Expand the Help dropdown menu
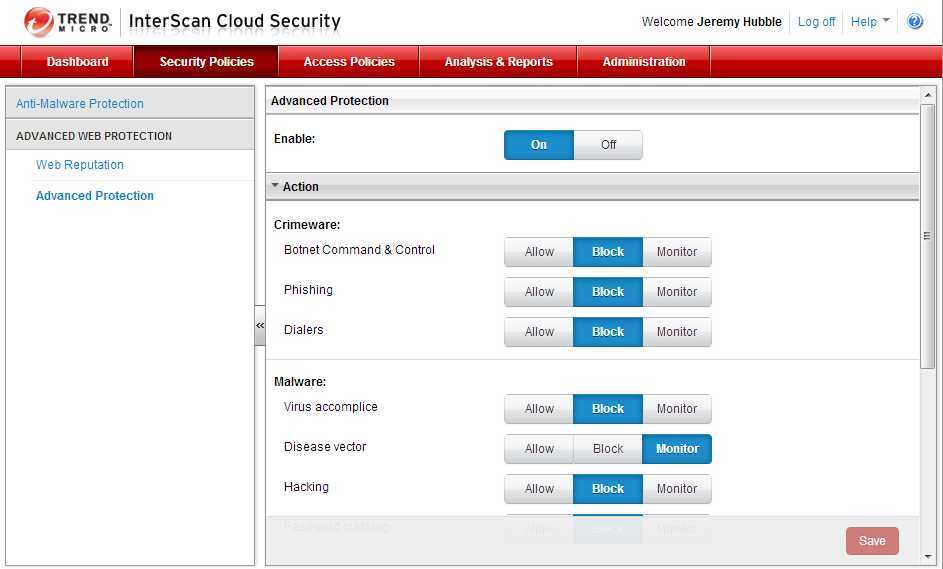The height and width of the screenshot is (569, 943). (870, 22)
